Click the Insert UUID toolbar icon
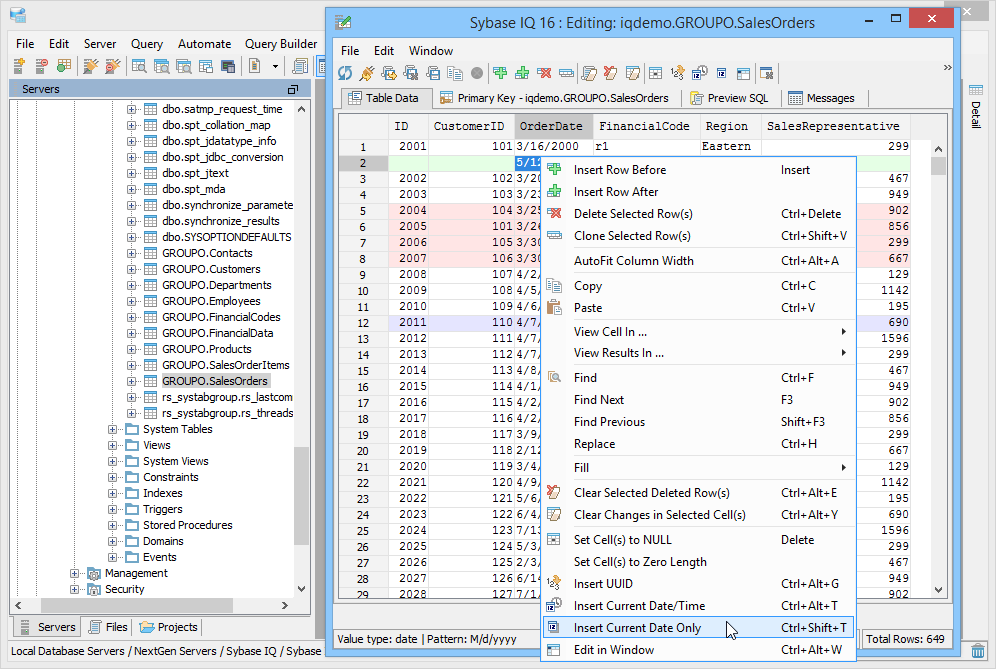The height and width of the screenshot is (669, 996). pyautogui.click(x=678, y=73)
